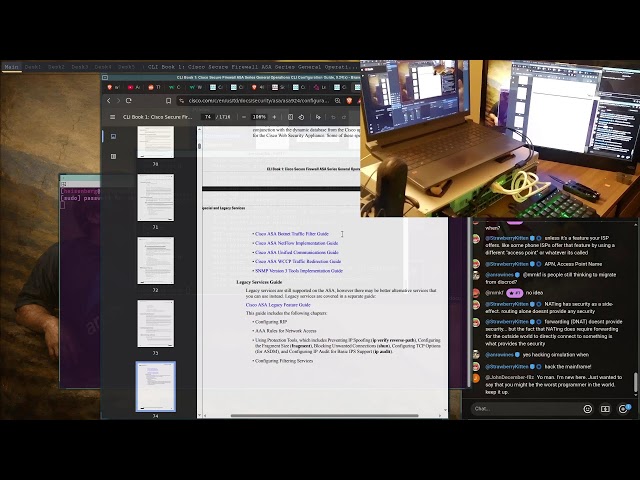Open the Brave Shields lion icon
The width and height of the screenshot is (640, 480).
(349, 100)
